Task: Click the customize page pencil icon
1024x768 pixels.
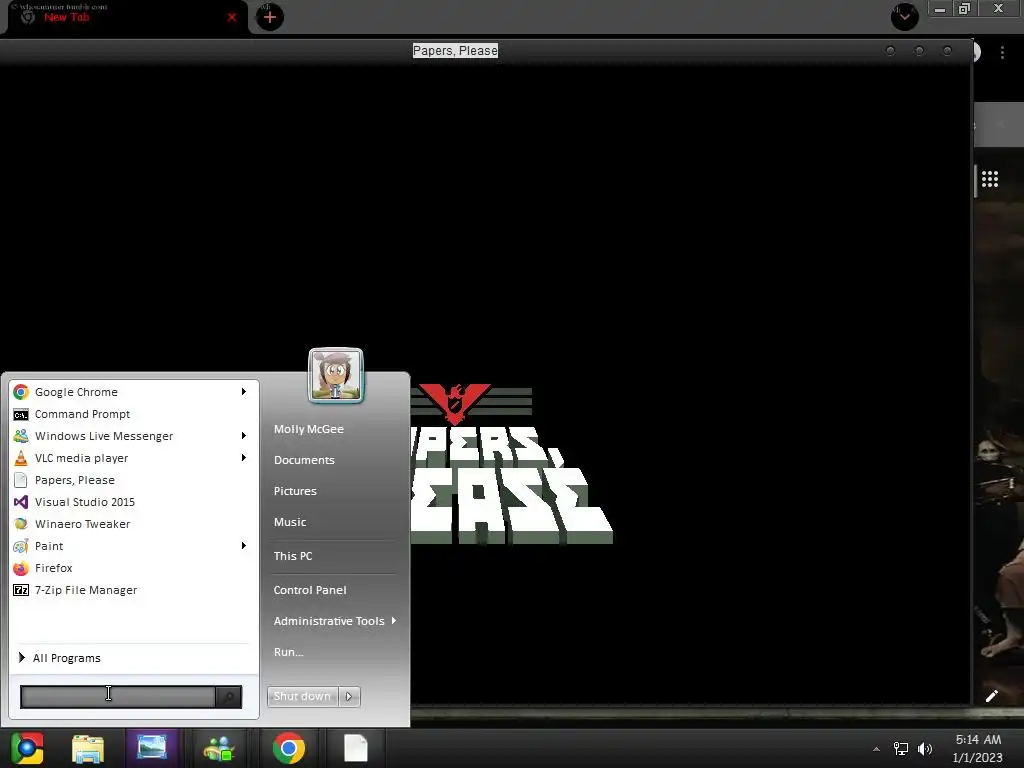Action: click(991, 696)
